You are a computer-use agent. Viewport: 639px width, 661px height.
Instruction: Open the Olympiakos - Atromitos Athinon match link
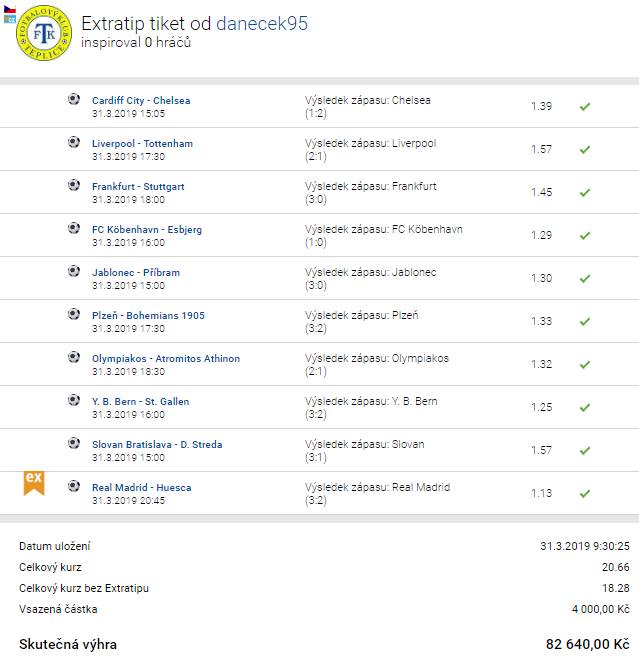166,358
